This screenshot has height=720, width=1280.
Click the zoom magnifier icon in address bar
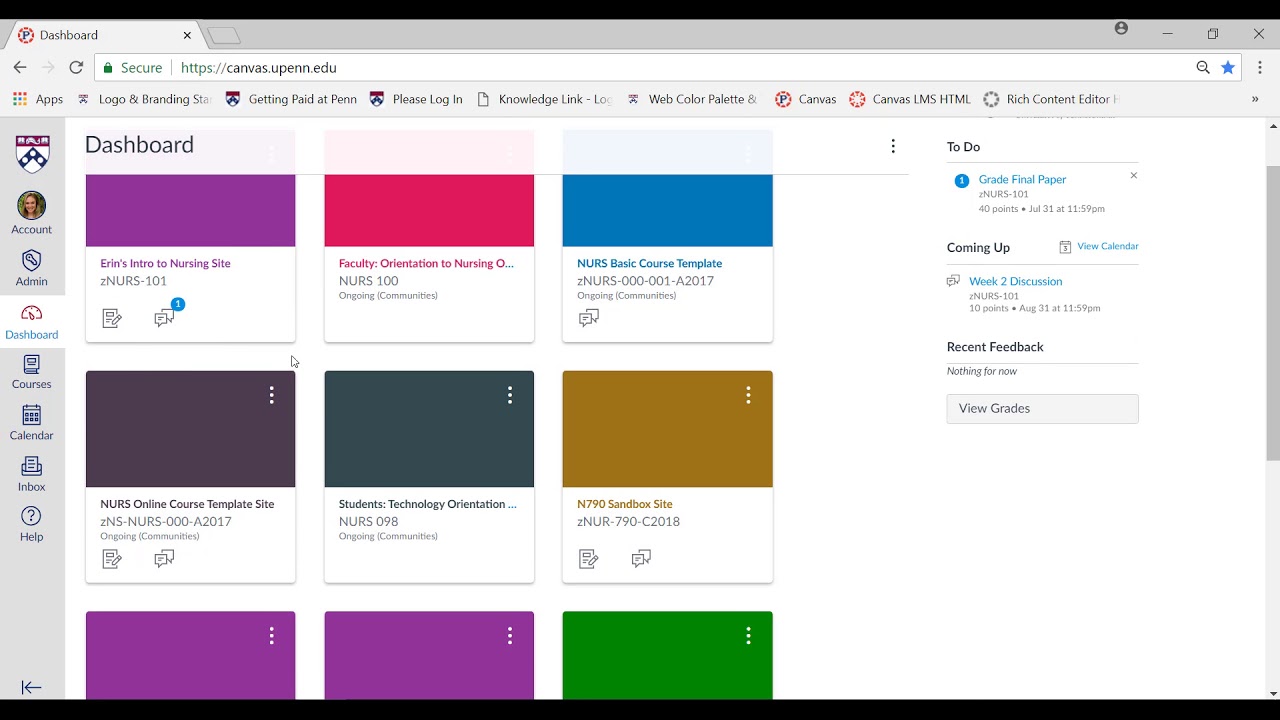pyautogui.click(x=1203, y=67)
